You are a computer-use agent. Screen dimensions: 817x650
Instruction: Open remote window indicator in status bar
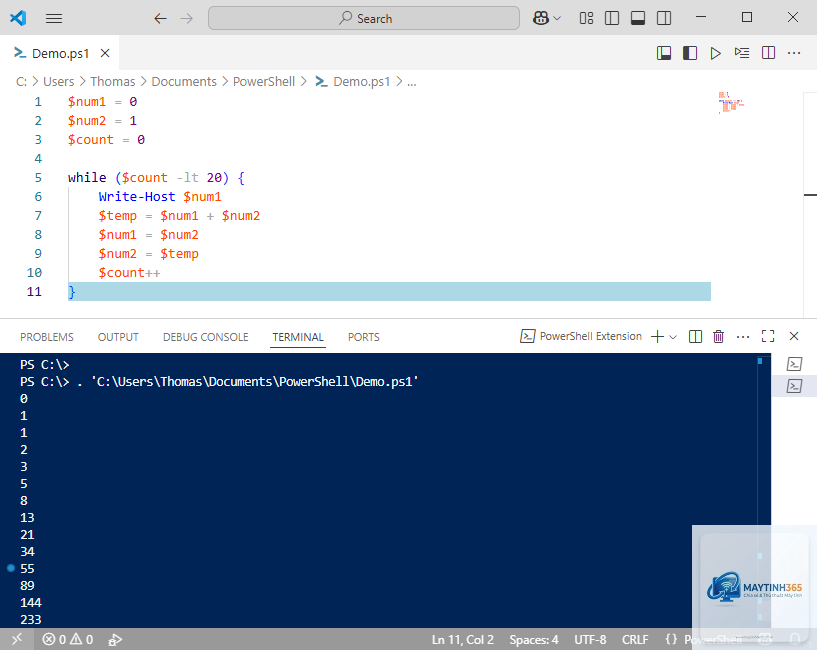click(x=17, y=639)
